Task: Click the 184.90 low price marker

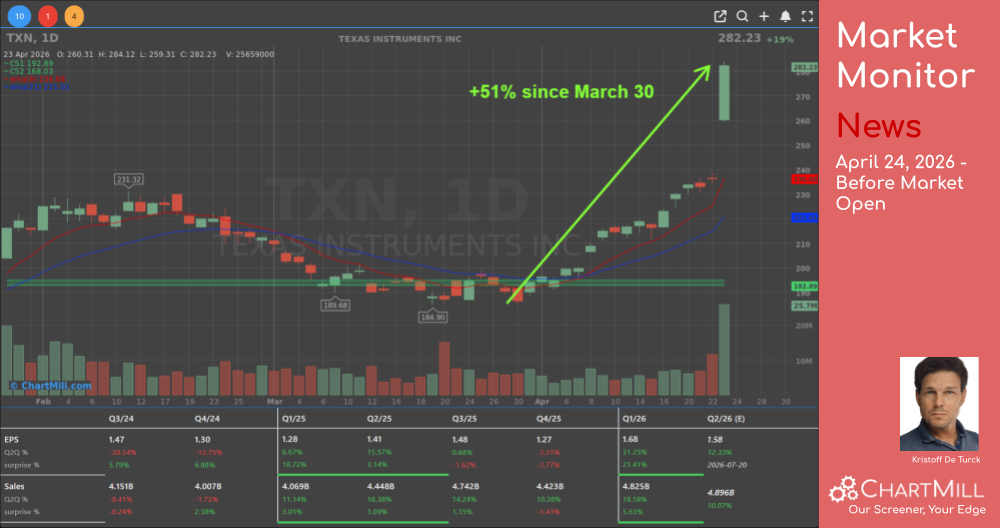Action: coord(432,316)
